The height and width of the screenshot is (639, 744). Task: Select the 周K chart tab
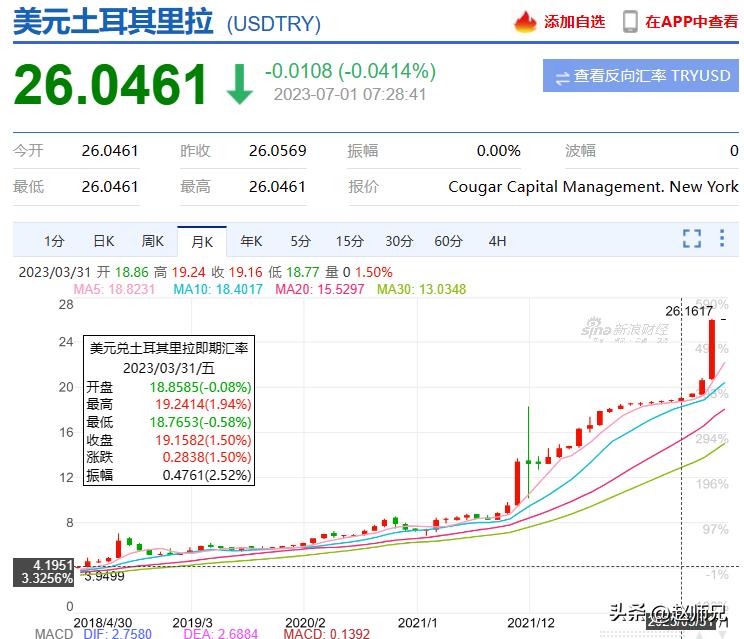153,241
